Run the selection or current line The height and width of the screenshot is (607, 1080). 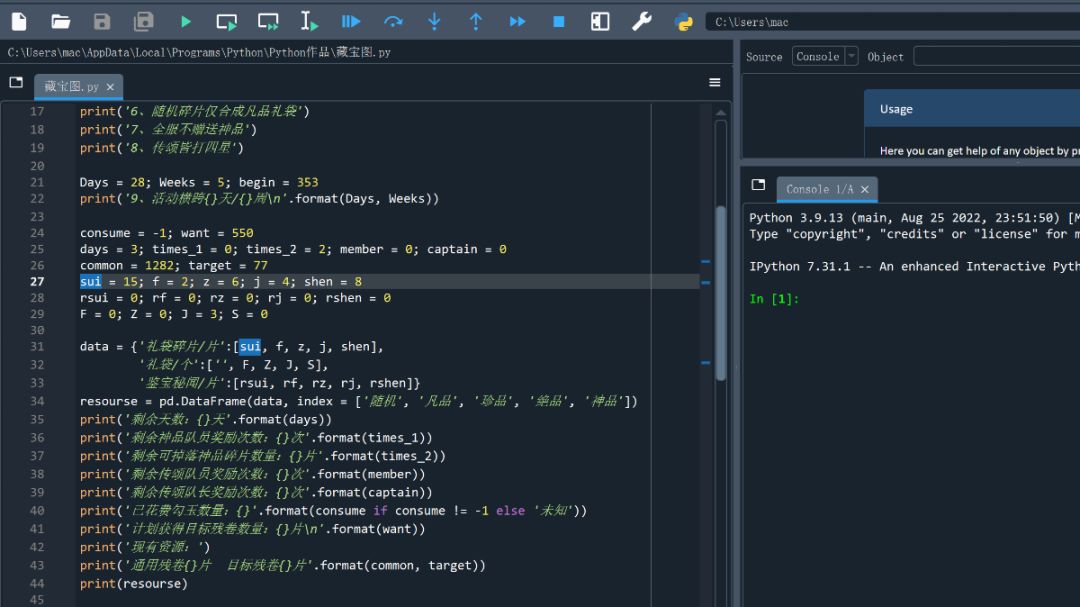click(309, 21)
